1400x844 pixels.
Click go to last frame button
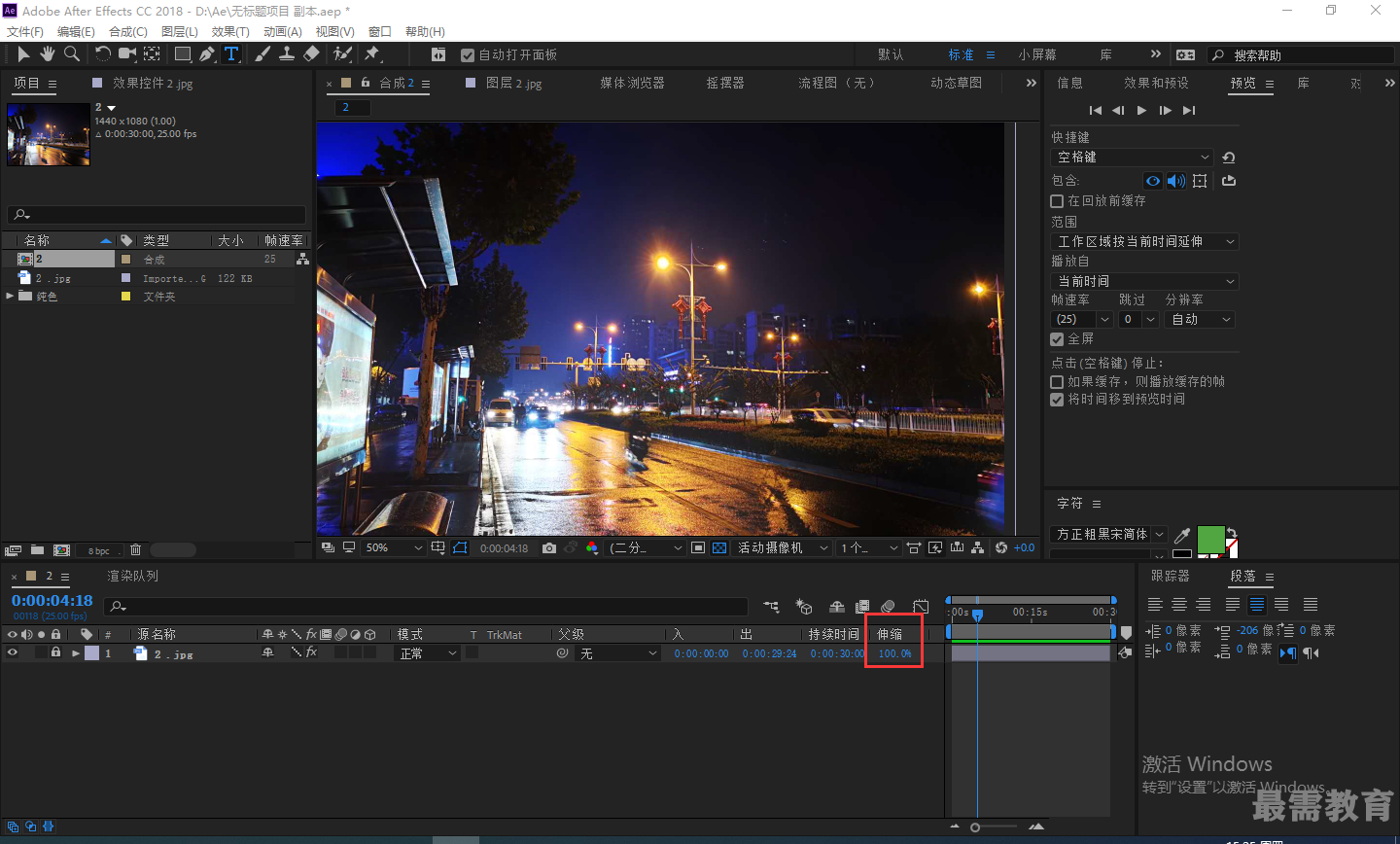pyautogui.click(x=1189, y=111)
